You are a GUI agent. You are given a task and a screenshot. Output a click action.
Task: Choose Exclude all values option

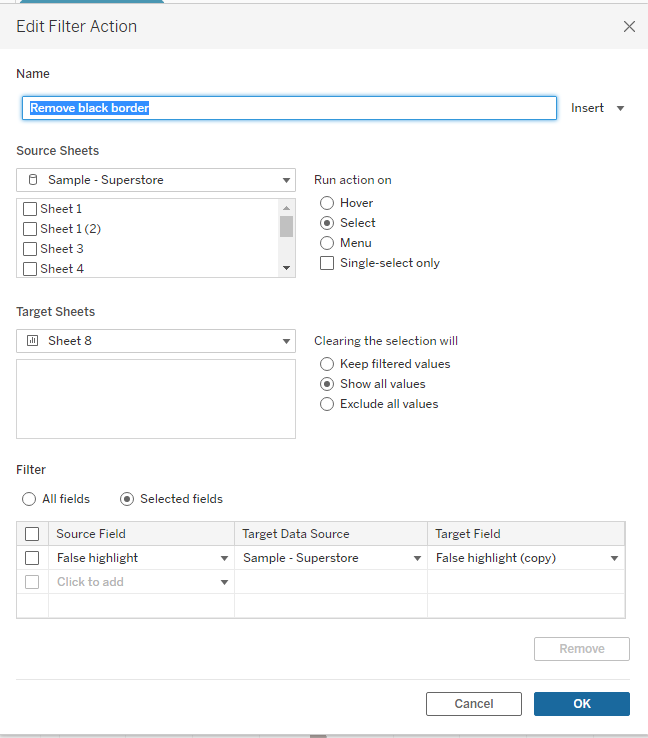pyautogui.click(x=327, y=404)
